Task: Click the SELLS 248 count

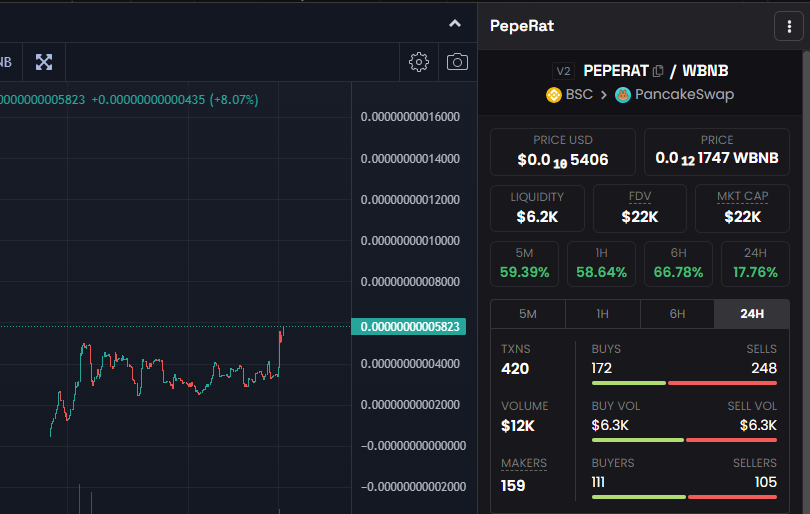Action: click(764, 368)
